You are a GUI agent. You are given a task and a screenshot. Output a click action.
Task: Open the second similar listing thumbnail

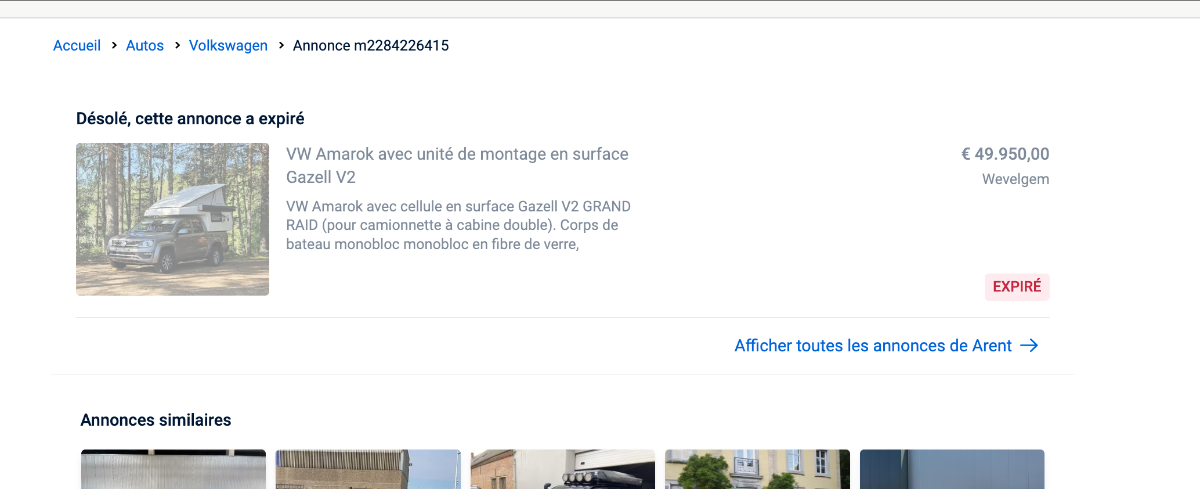click(x=368, y=469)
